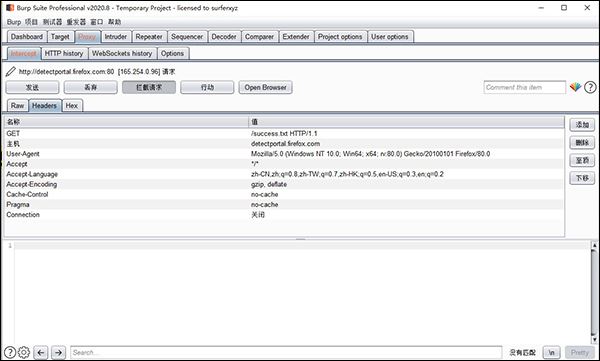Image resolution: width=600 pixels, height=361 pixels.
Task: Toggle the Pretty formatting button
Action: click(580, 352)
